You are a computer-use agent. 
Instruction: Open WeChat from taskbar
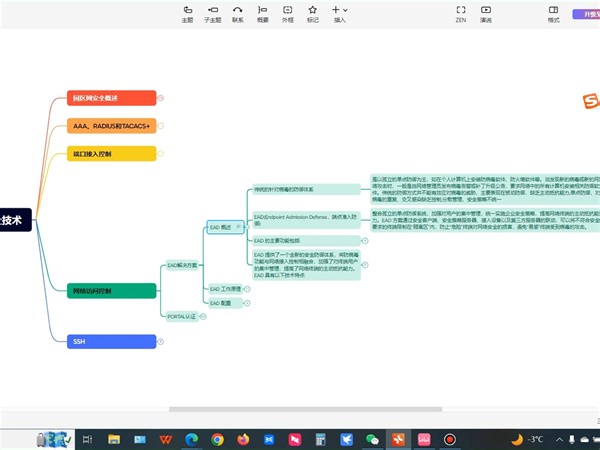(372, 439)
